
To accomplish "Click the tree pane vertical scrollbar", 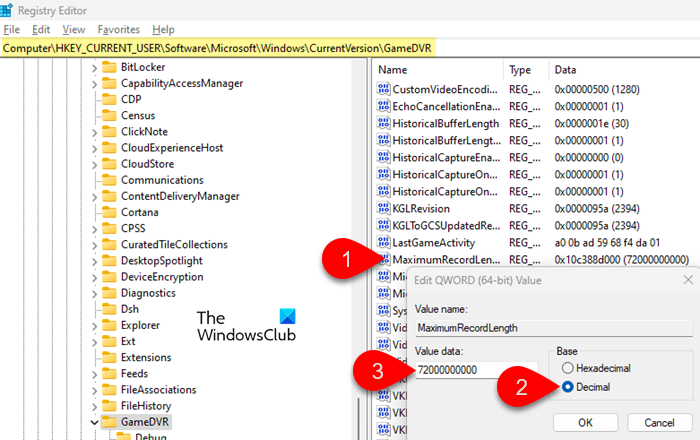I will tap(358, 250).
